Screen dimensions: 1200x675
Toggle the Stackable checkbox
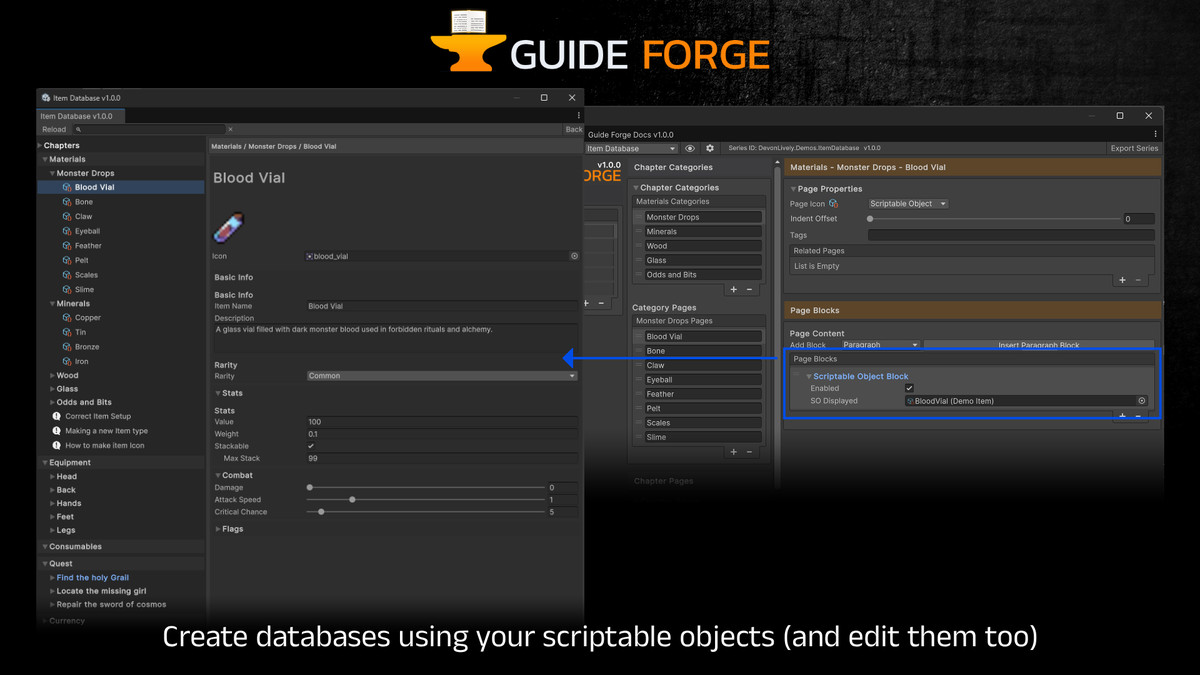pyautogui.click(x=311, y=446)
